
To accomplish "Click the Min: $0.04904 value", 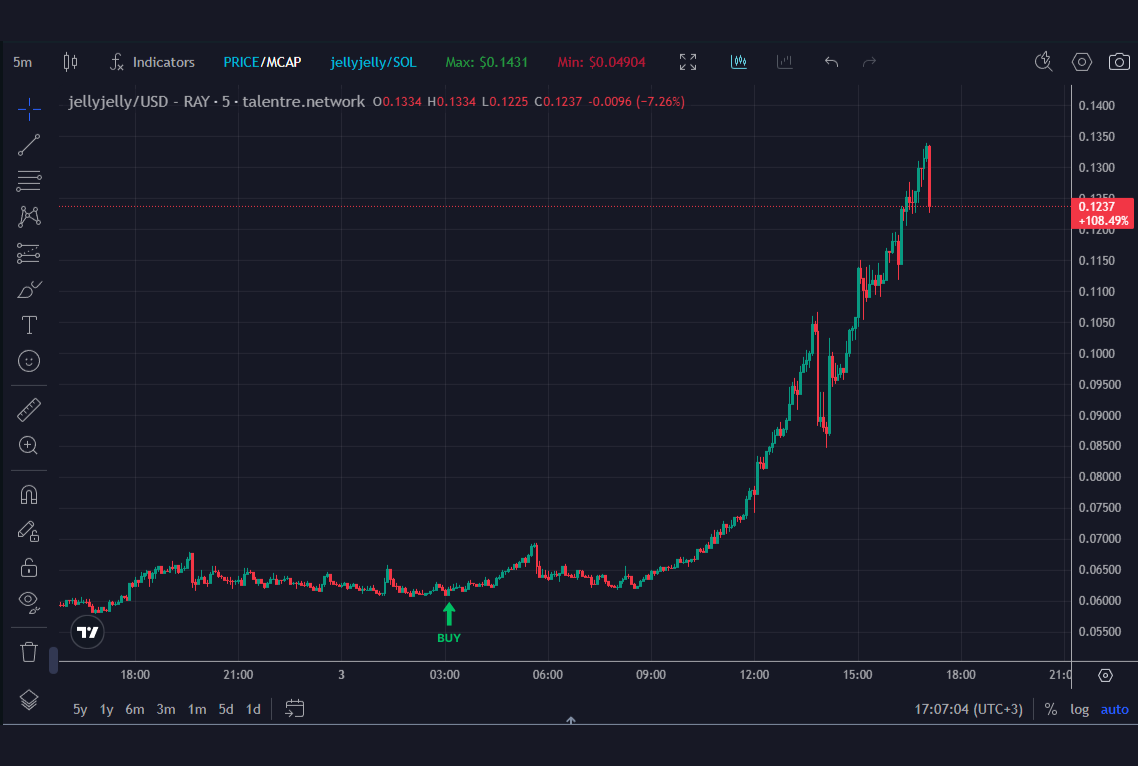I will (x=602, y=62).
